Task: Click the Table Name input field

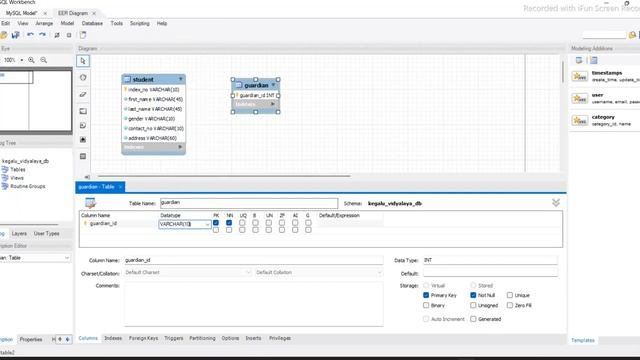Action: click(x=249, y=203)
